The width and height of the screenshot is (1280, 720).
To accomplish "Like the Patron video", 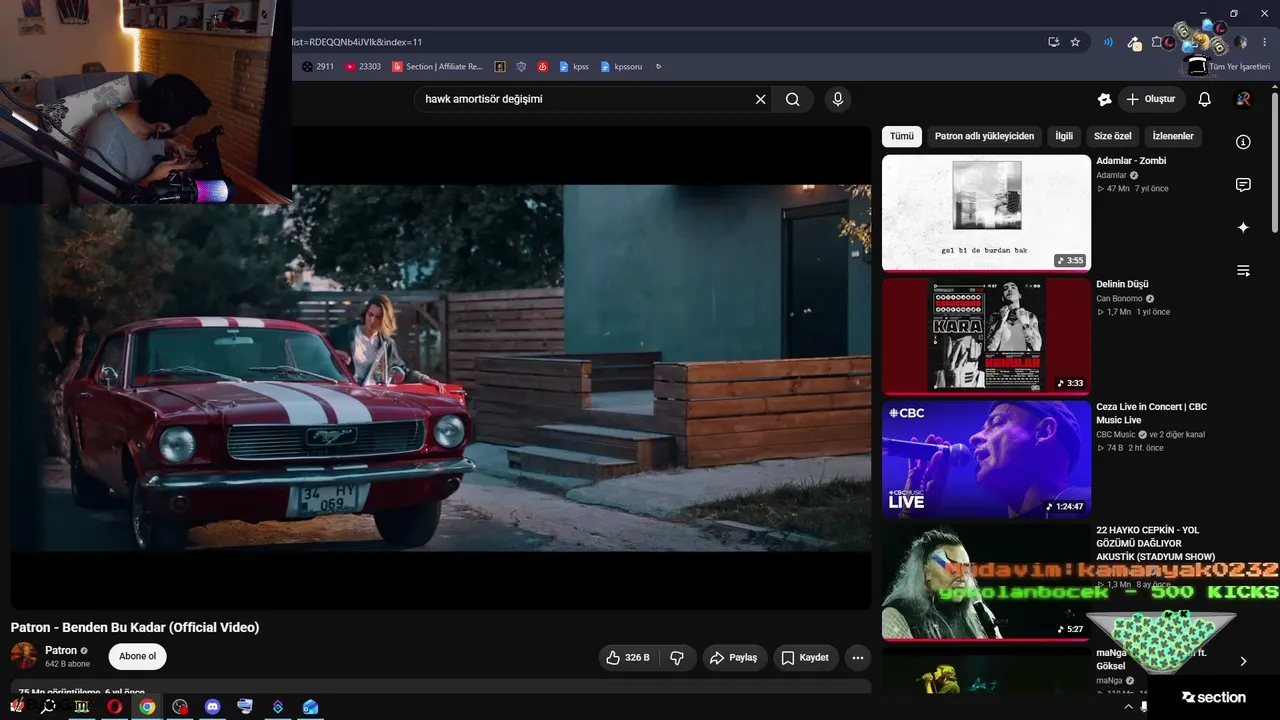I will pos(628,657).
